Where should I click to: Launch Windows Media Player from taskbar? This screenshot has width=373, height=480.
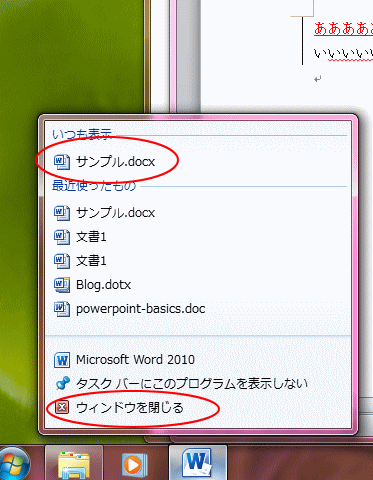tap(135, 464)
